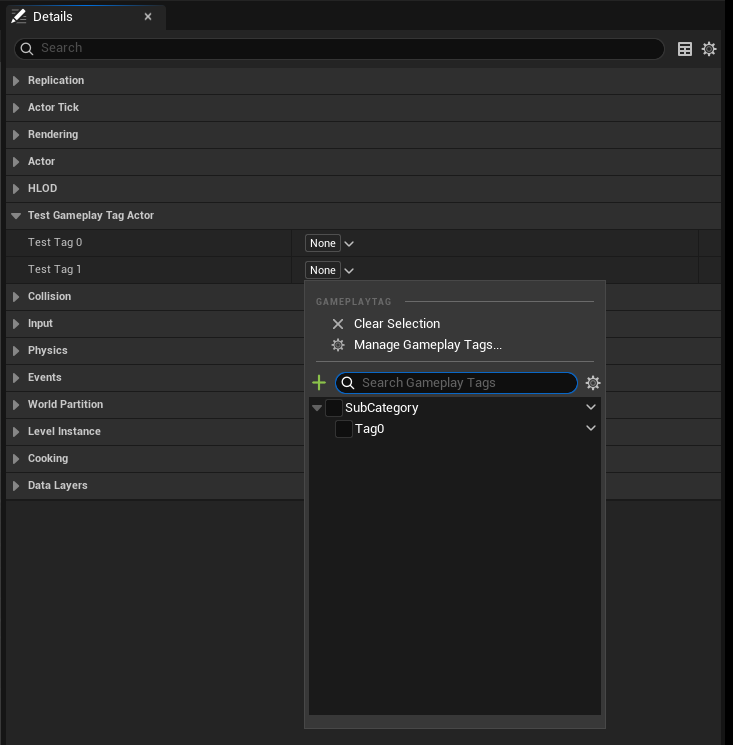Screen dimensions: 733x745
Task: Open the Test Tag 0 dropdown arrow
Action: 349,244
